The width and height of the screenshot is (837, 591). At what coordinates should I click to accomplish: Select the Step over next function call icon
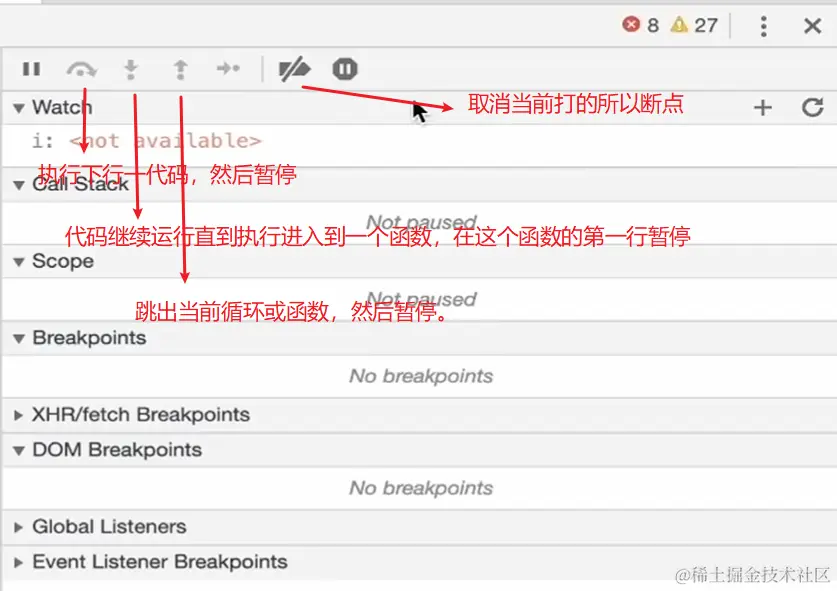coord(82,69)
